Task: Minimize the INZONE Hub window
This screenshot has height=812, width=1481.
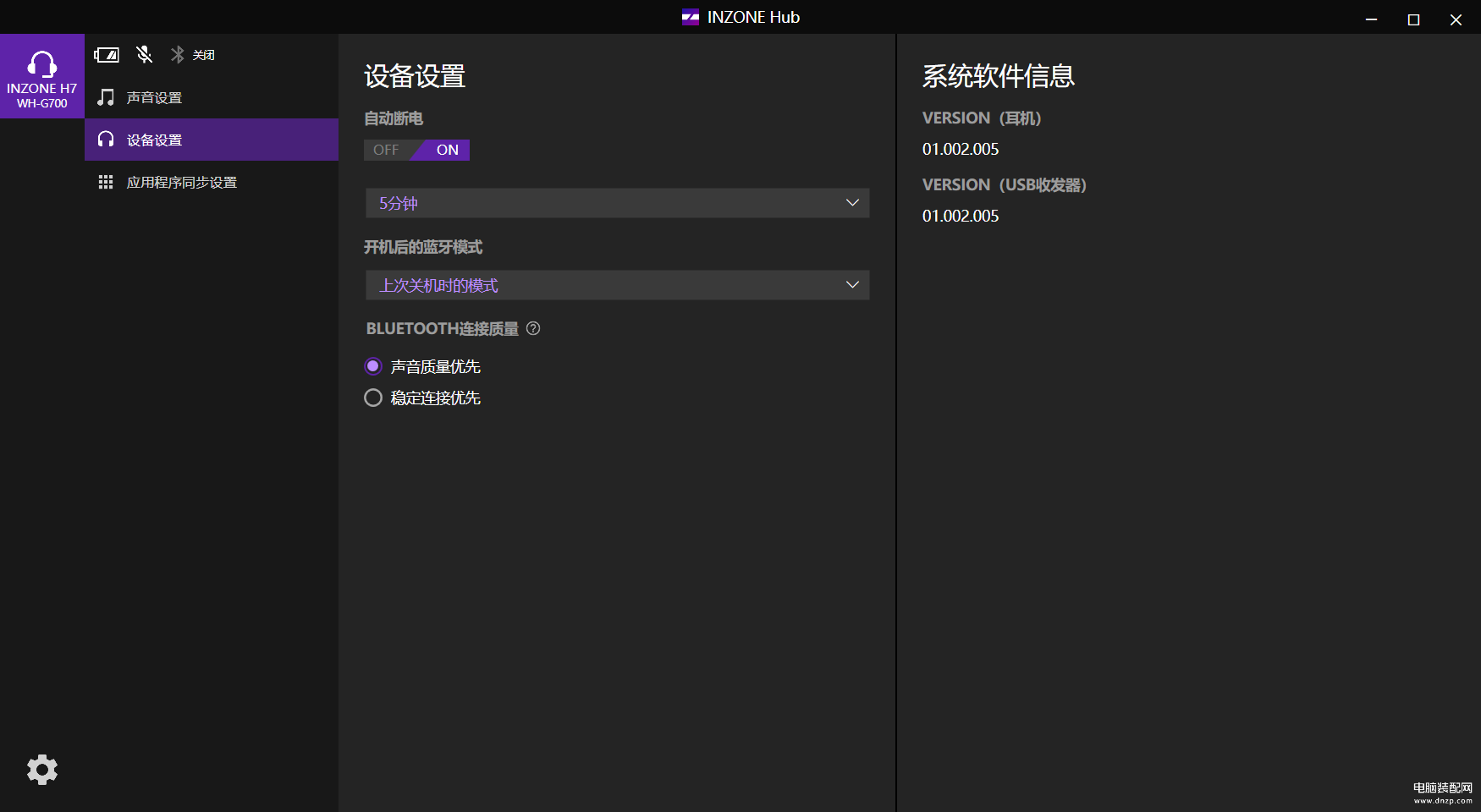Action: point(1371,19)
